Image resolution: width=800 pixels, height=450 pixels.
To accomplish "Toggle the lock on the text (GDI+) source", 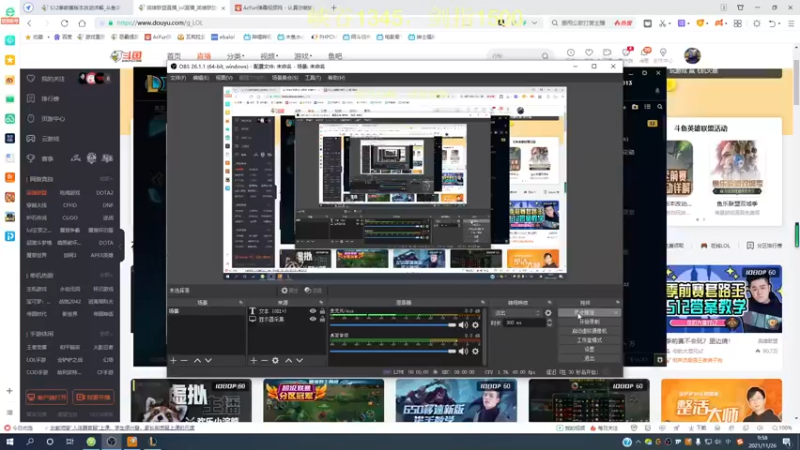I will (x=322, y=311).
